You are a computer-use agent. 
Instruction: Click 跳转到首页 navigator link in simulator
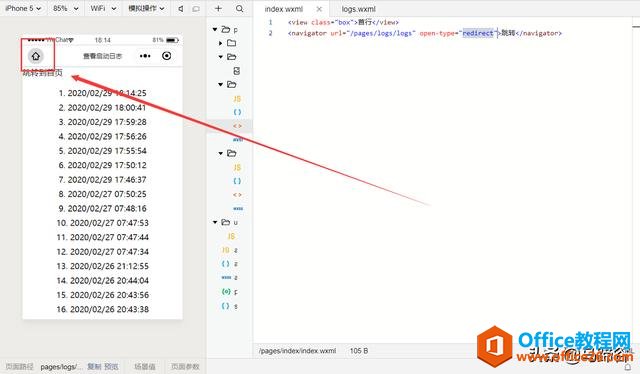click(x=43, y=73)
